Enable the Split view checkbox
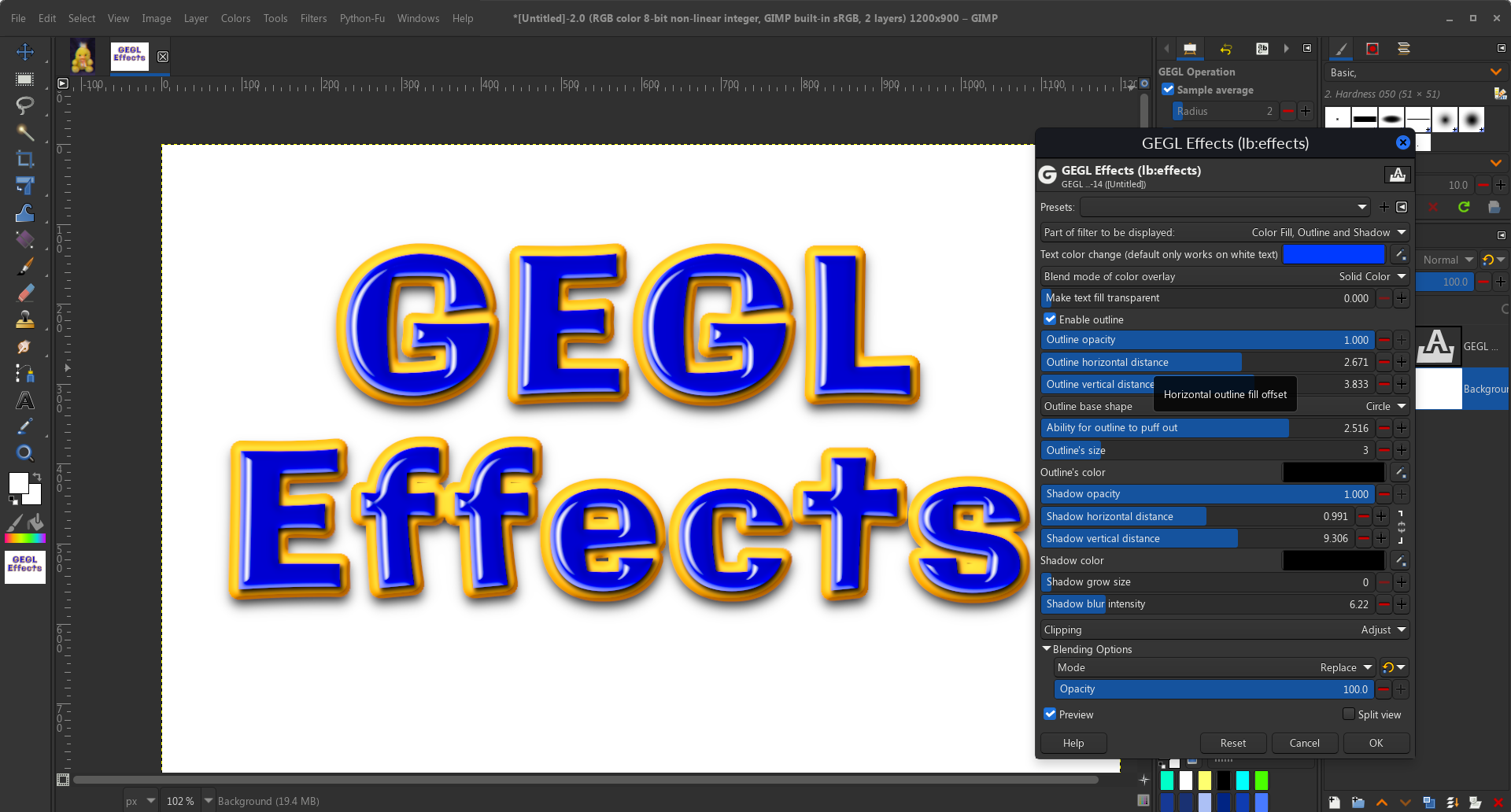1511x812 pixels. point(1349,714)
